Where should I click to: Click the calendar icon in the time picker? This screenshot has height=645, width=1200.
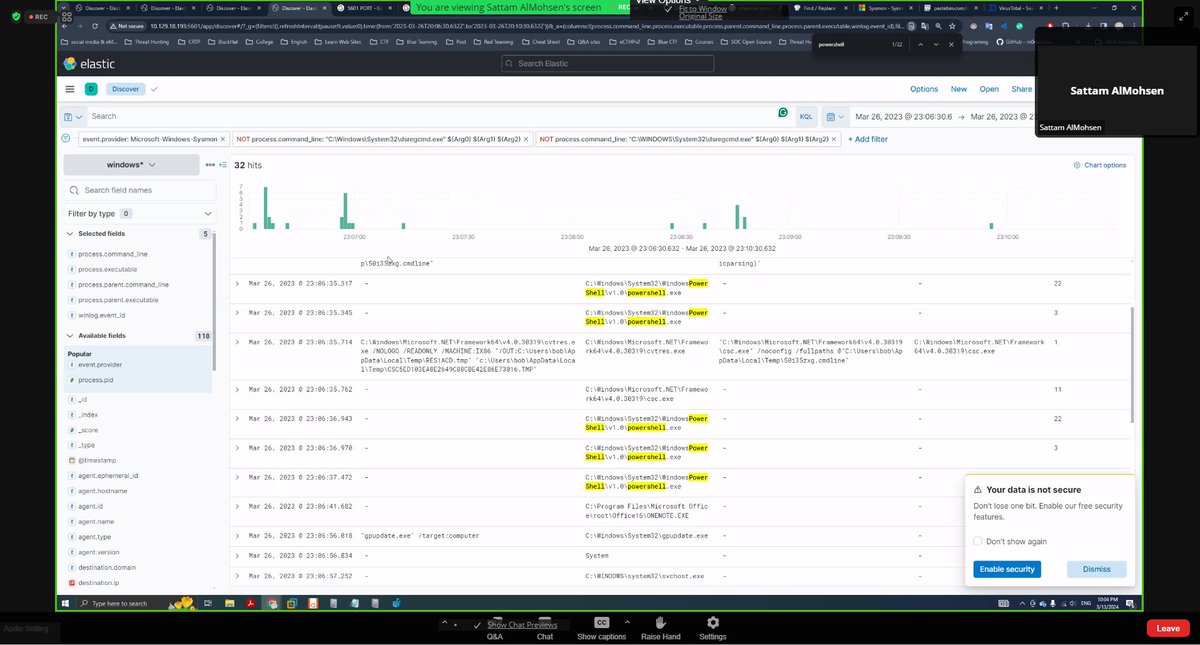tap(831, 117)
